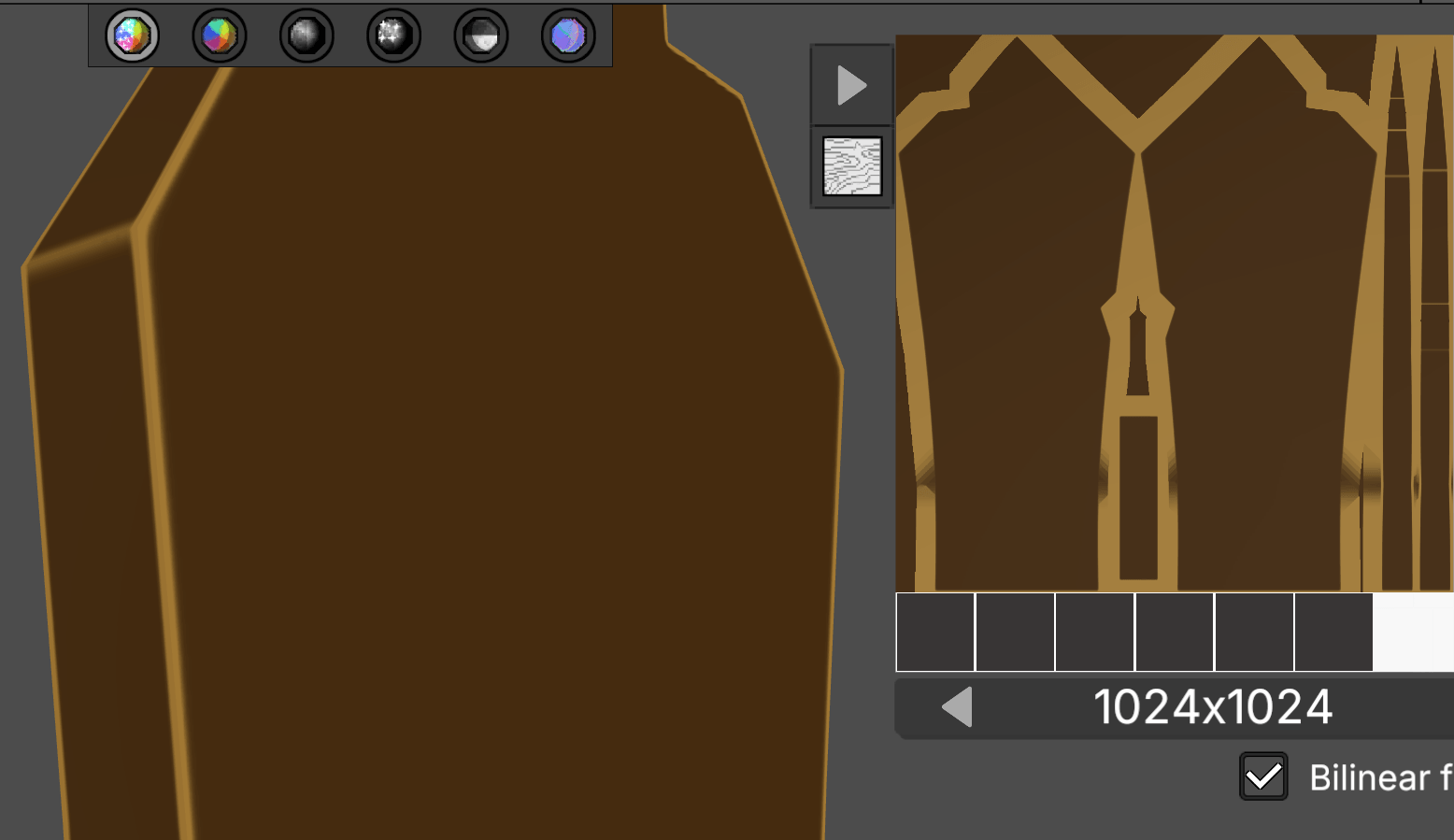
Task: Choose the second dark slot under the texture
Action: [x=1015, y=632]
